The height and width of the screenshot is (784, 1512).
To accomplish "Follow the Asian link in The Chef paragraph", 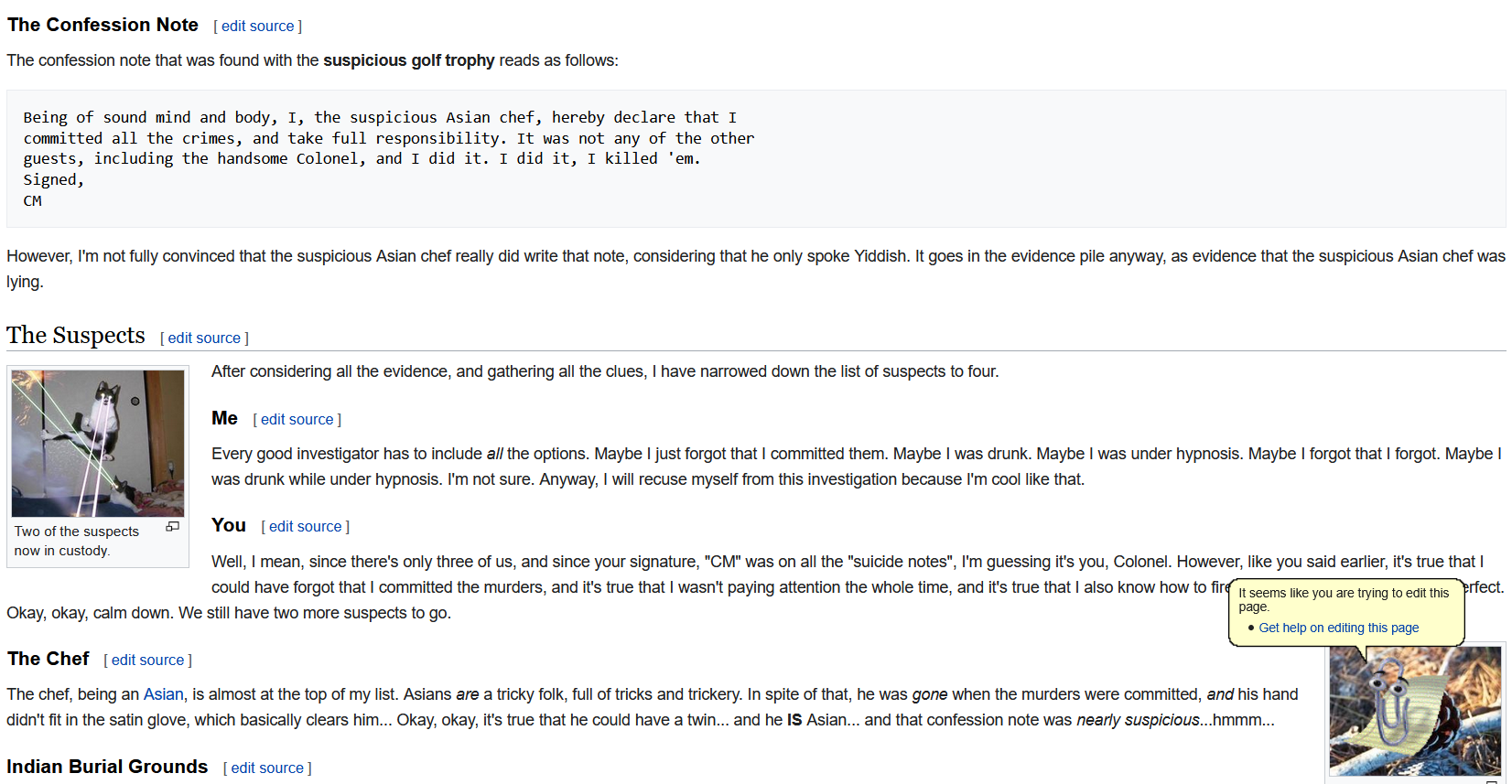I will click(163, 695).
